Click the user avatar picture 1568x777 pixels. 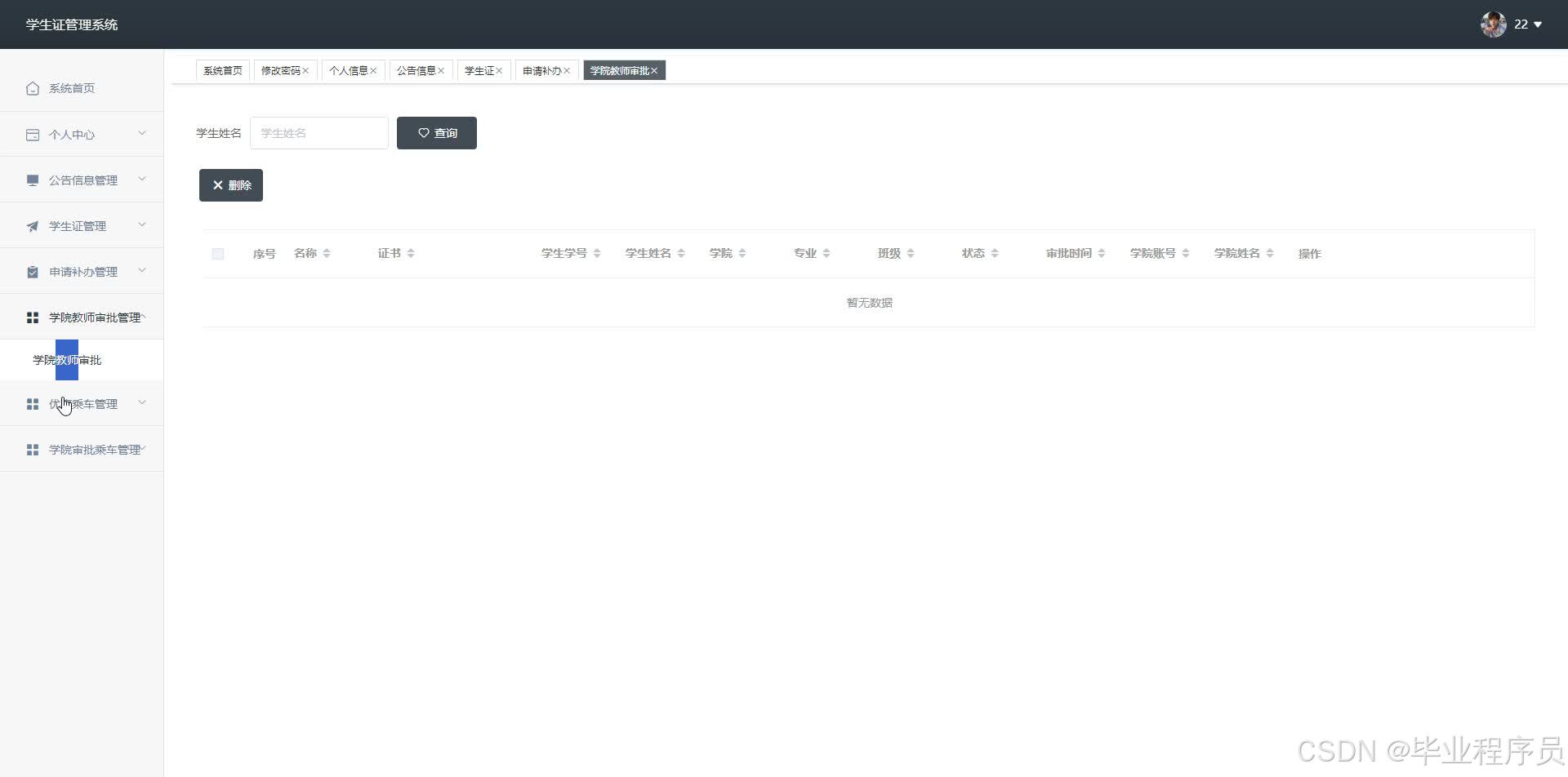[1493, 24]
